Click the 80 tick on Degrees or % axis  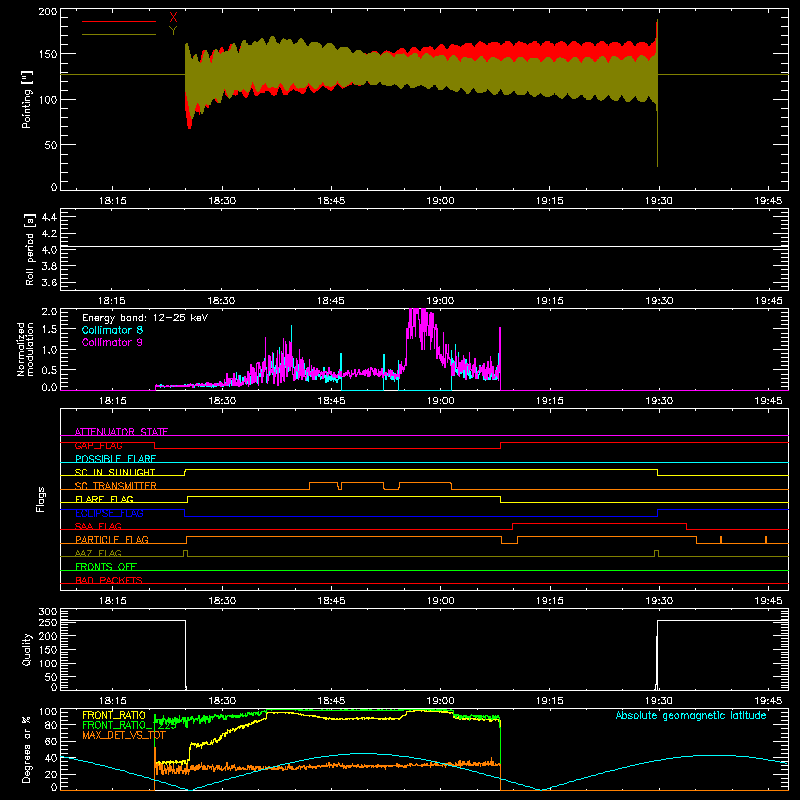click(52, 725)
